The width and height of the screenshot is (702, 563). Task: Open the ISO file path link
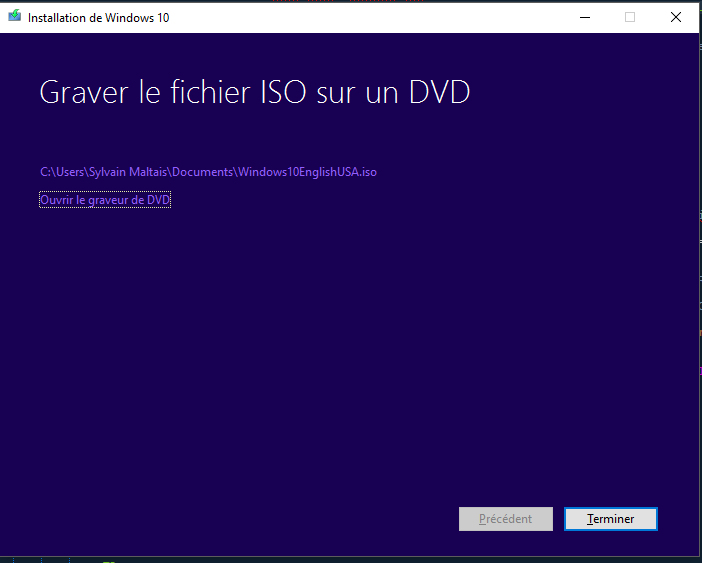pos(208,172)
